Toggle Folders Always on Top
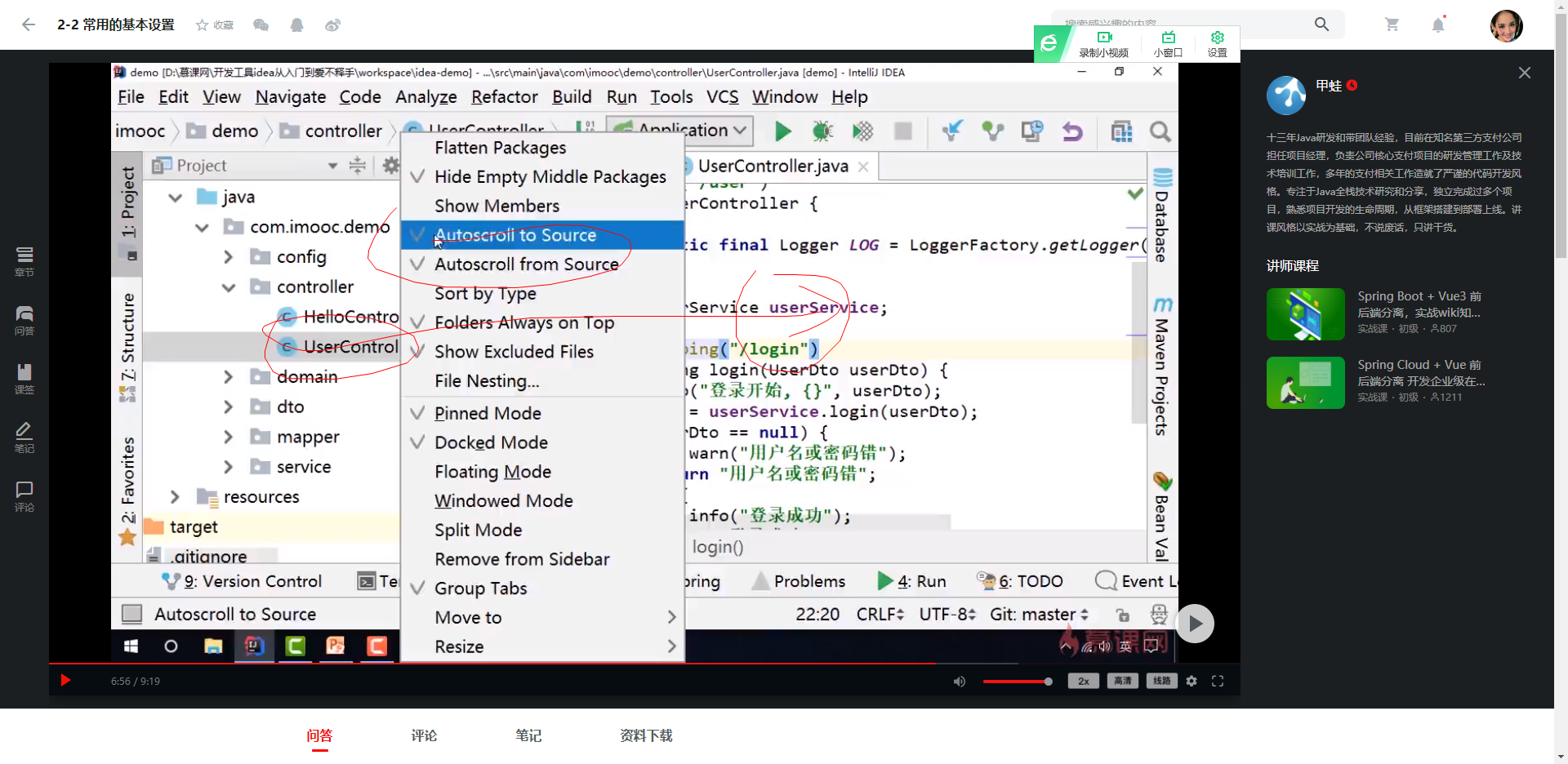This screenshot has height=764, width=1568. point(542,322)
